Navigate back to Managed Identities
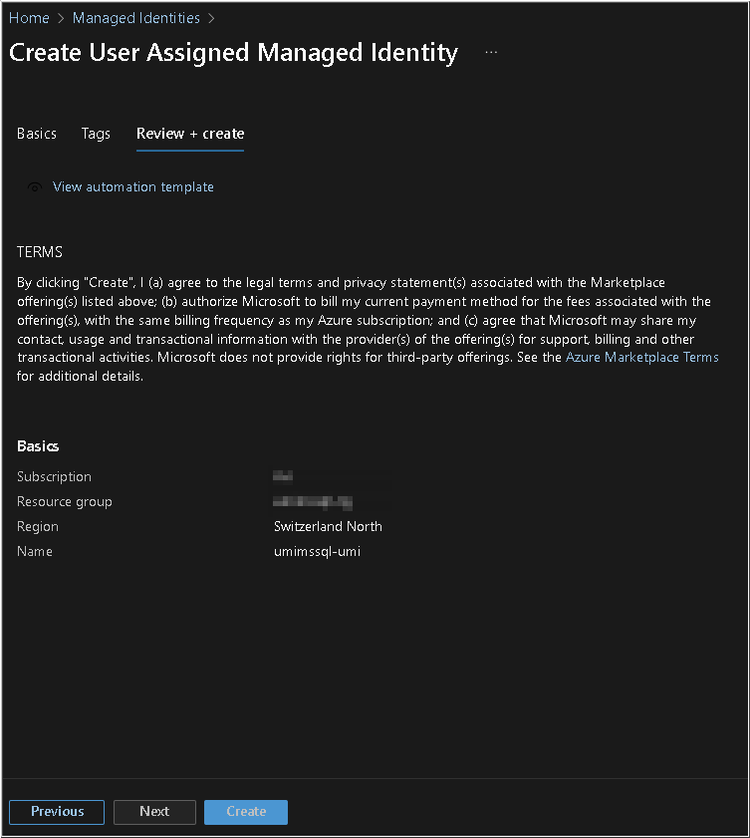The width and height of the screenshot is (750, 838). click(x=136, y=18)
